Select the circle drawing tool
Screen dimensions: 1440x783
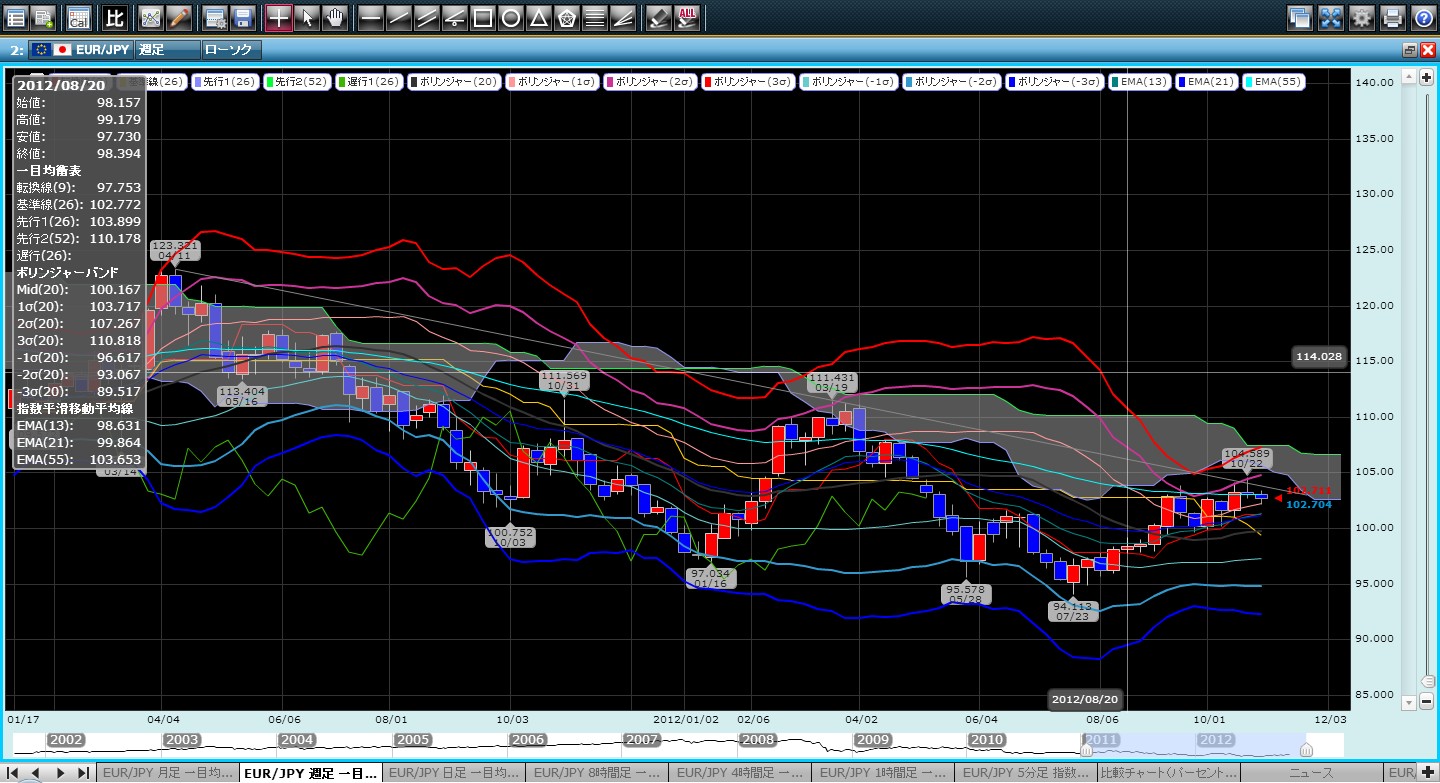pos(510,17)
